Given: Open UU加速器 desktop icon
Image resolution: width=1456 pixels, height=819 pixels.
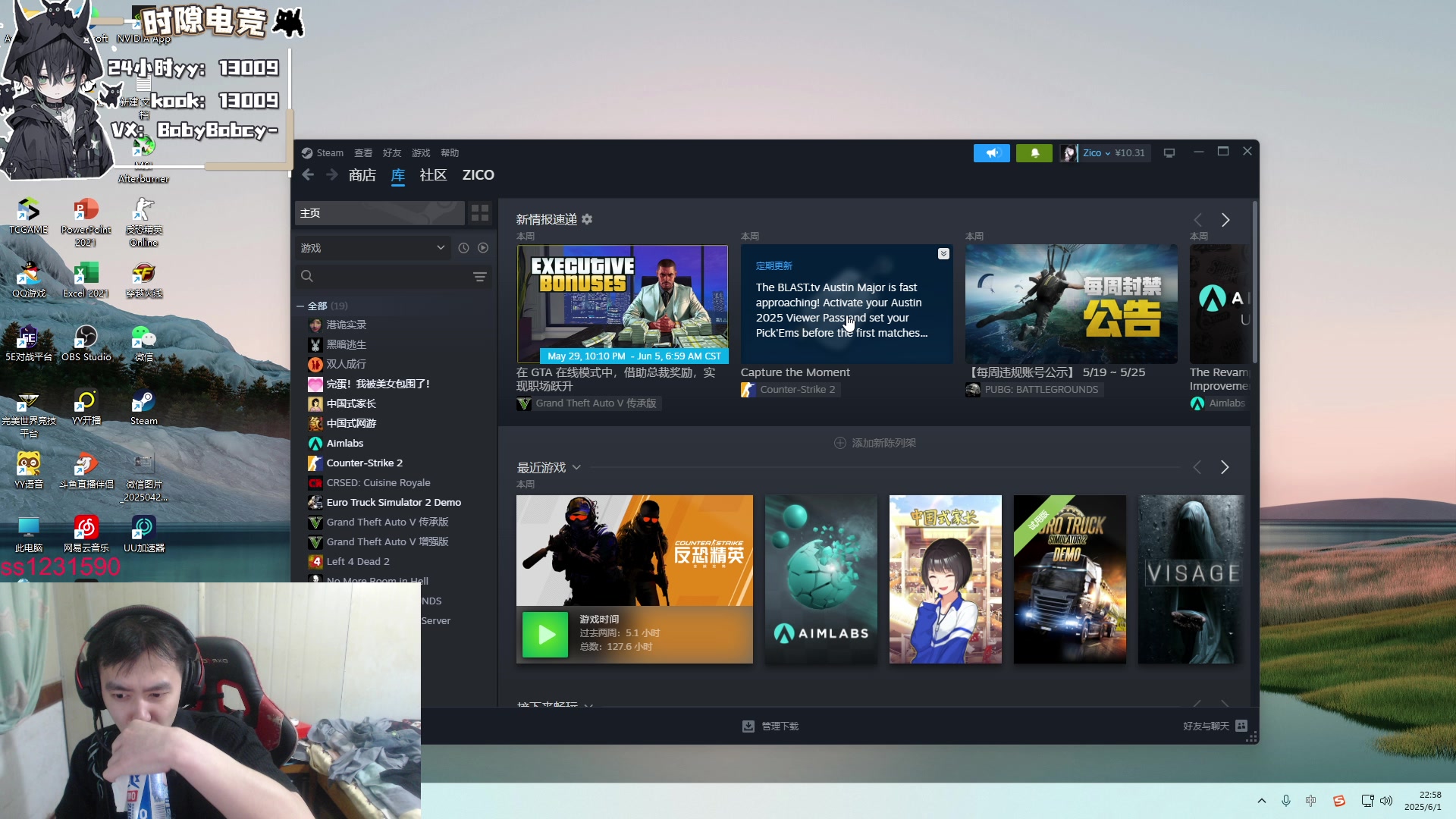Looking at the screenshot, I should pos(143,534).
